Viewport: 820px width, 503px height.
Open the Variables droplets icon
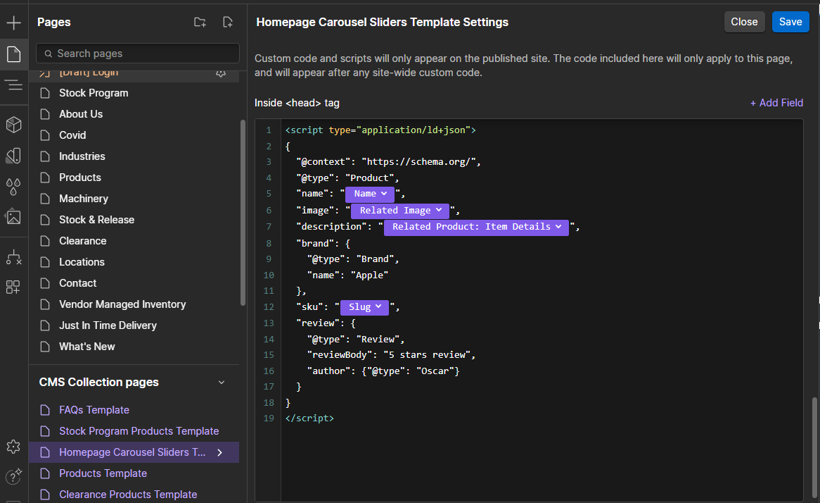point(14,186)
